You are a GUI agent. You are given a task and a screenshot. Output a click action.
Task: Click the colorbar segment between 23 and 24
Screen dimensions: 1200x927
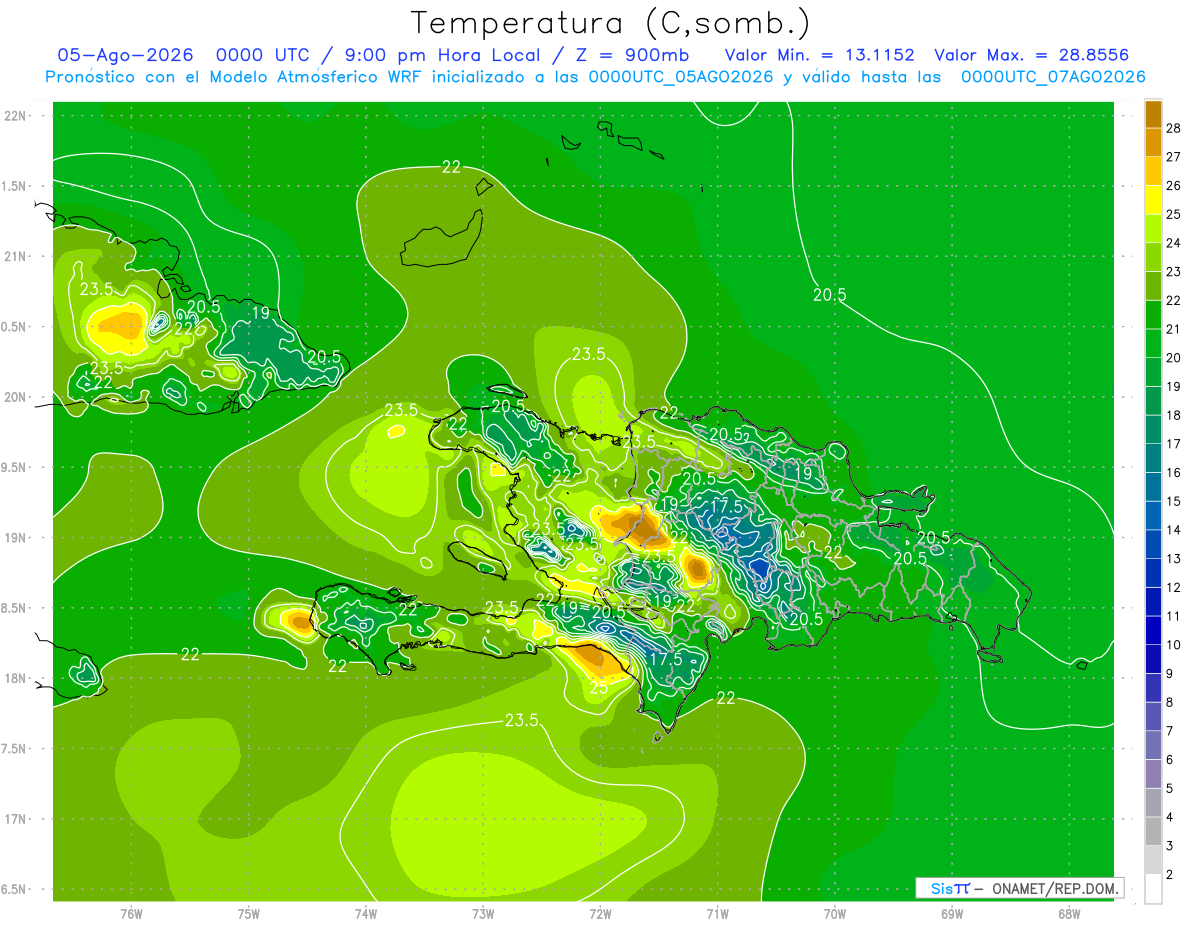coord(1153,258)
